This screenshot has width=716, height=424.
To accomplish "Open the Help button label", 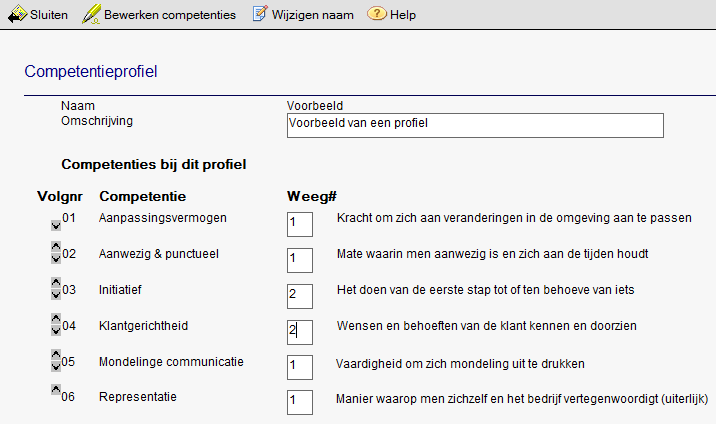I will pyautogui.click(x=403, y=15).
